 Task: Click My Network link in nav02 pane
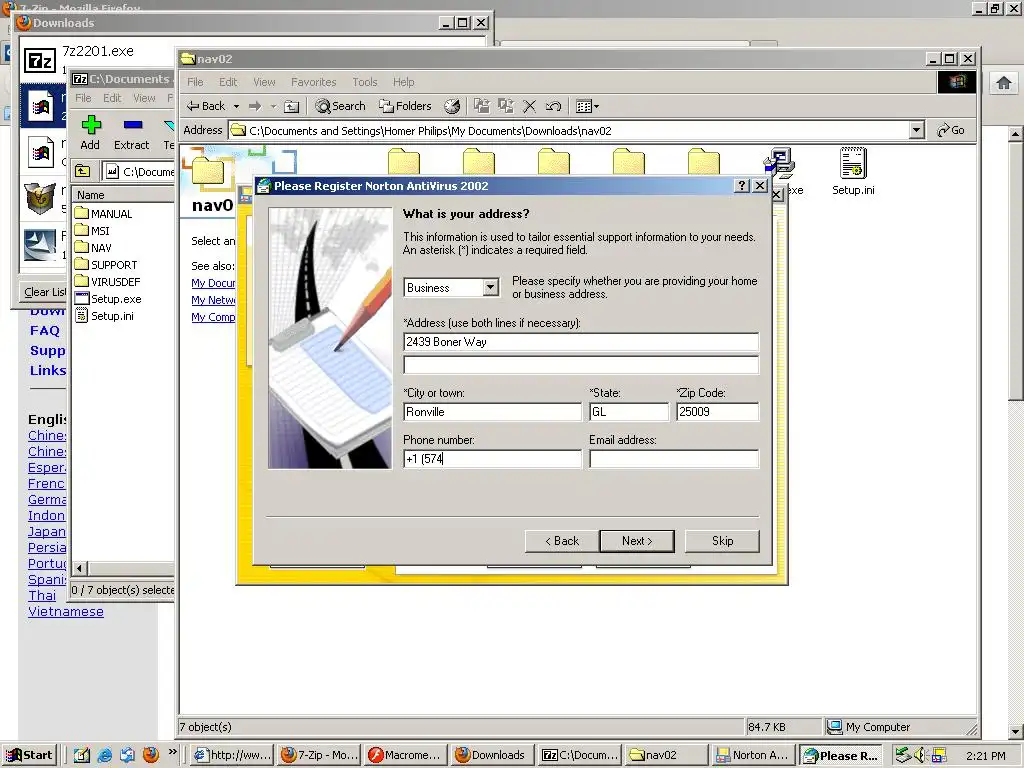(213, 300)
